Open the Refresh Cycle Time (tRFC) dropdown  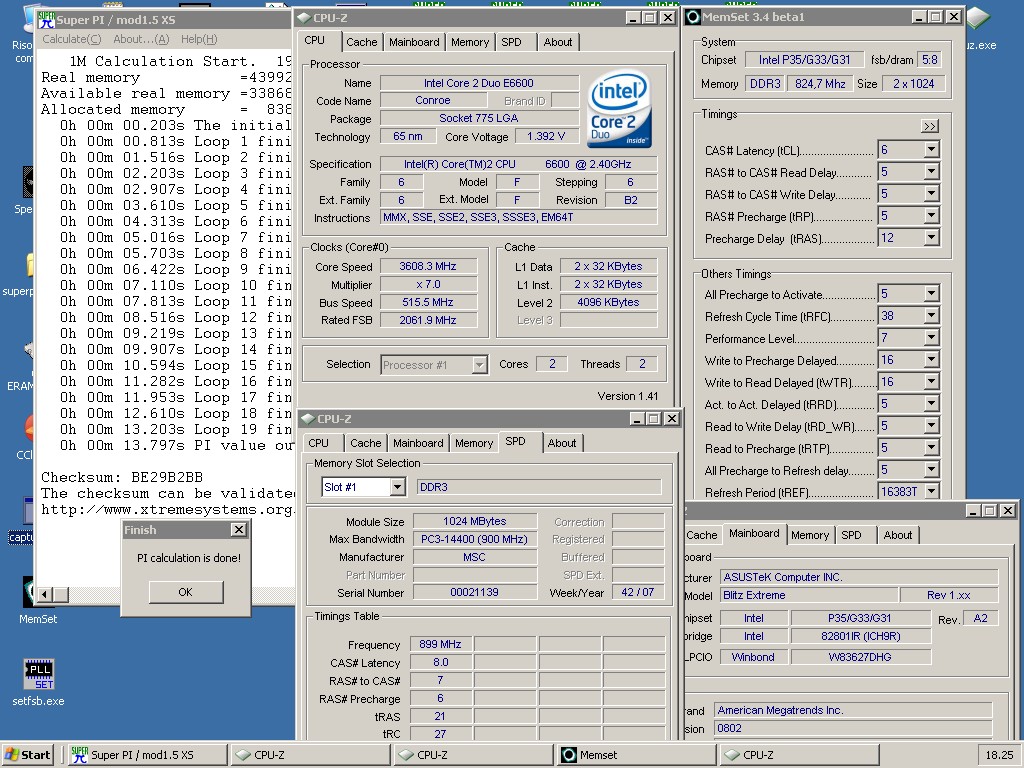tap(931, 316)
